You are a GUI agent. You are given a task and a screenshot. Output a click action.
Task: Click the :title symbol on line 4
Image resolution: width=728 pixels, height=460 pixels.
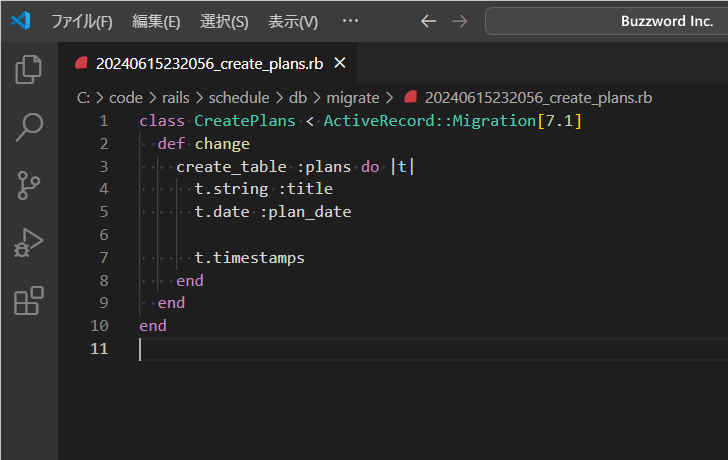(x=306, y=189)
